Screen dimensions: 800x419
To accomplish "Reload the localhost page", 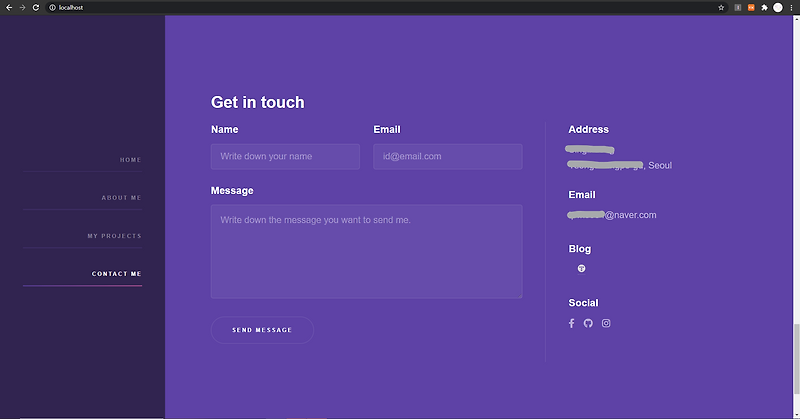I will point(36,7).
